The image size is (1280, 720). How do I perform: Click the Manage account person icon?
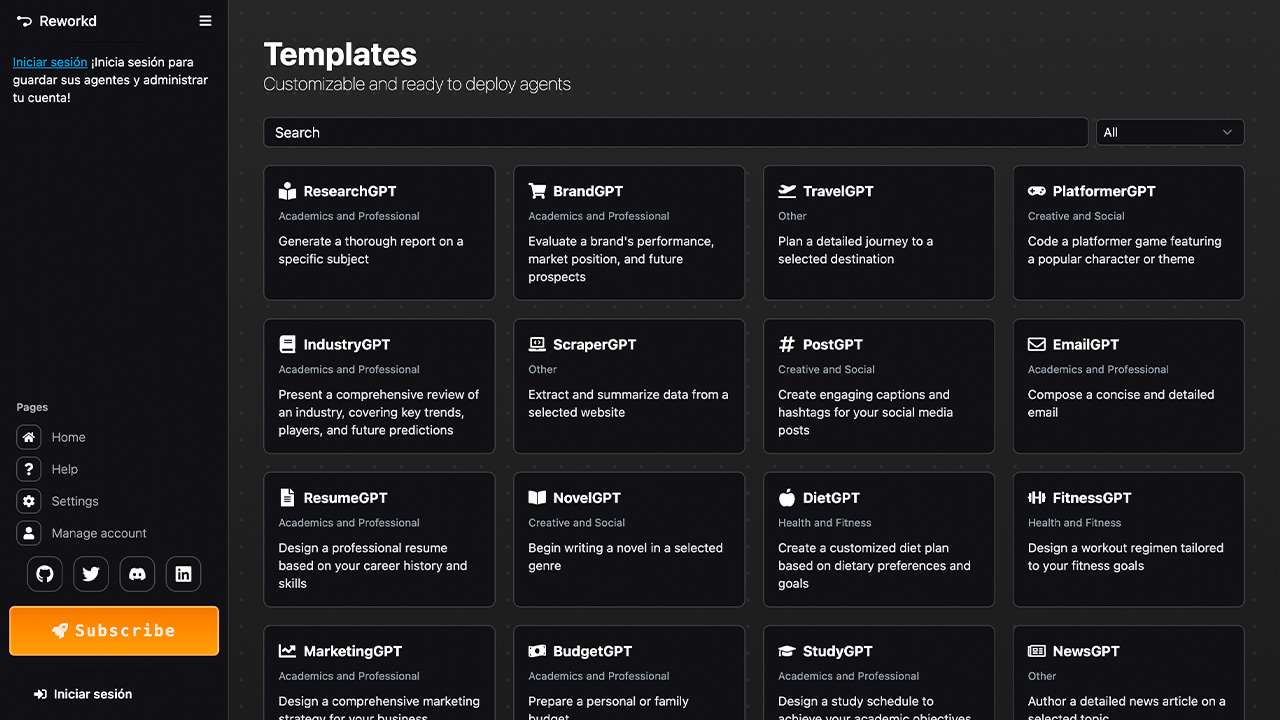click(28, 533)
